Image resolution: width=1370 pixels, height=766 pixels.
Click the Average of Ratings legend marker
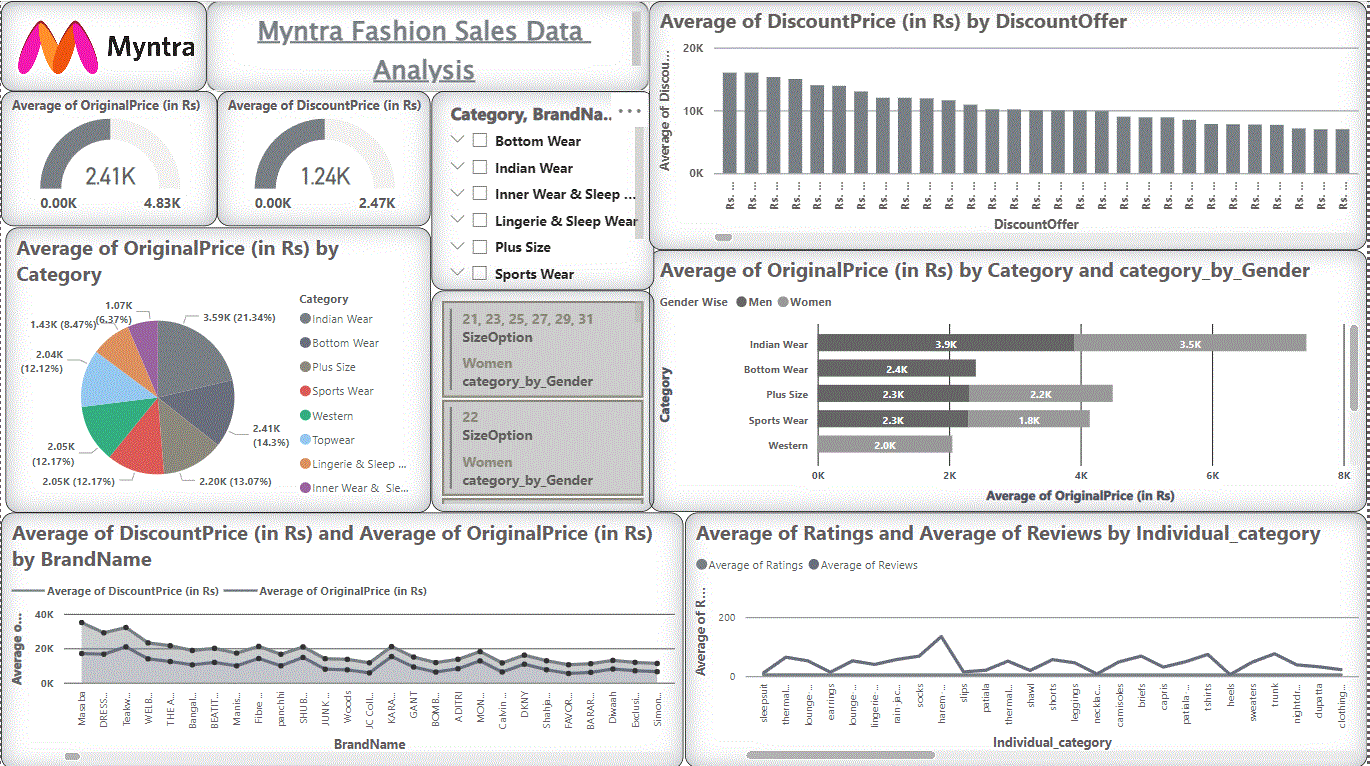tap(702, 565)
